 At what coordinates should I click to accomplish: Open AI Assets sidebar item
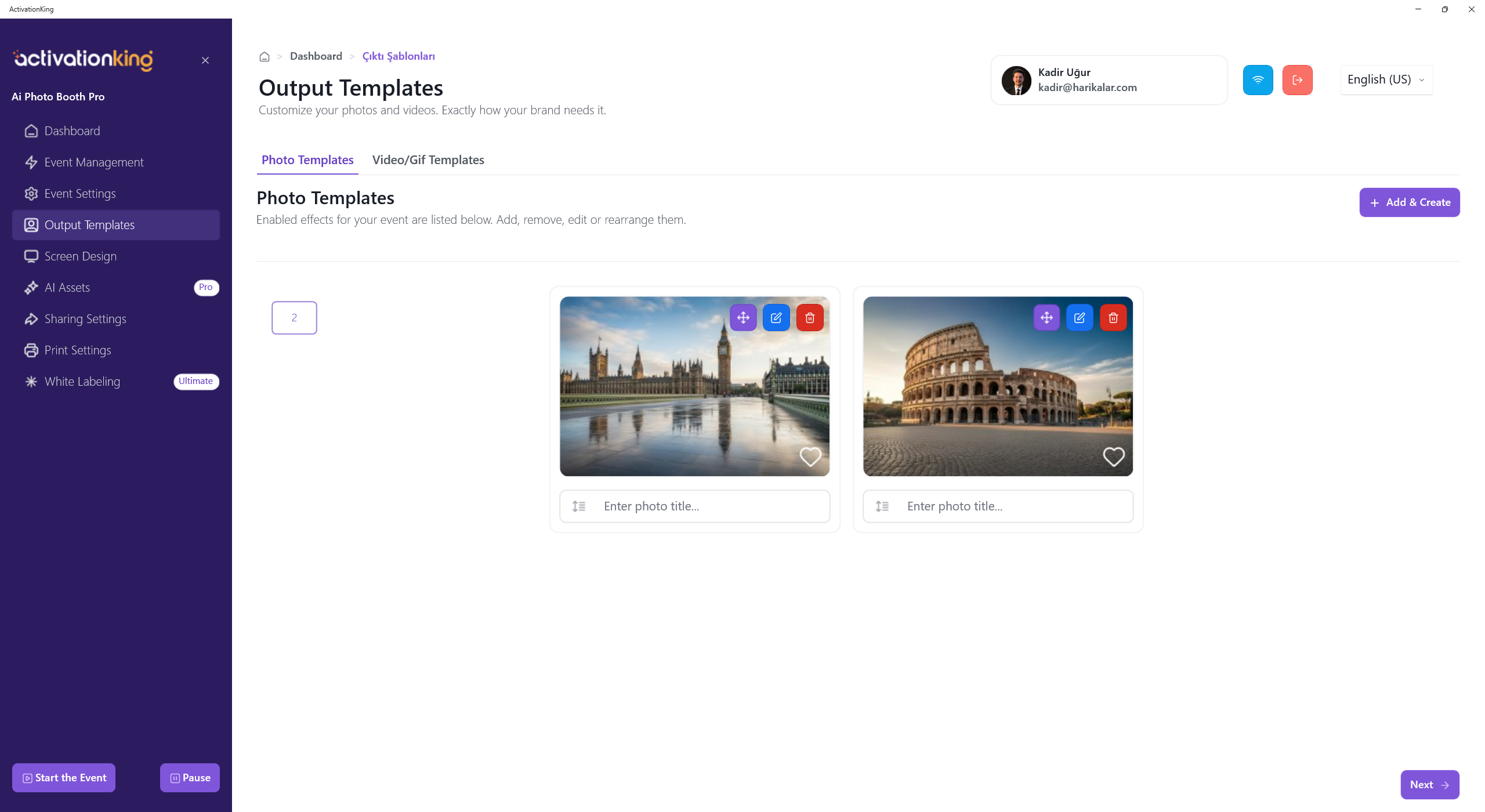pos(67,288)
